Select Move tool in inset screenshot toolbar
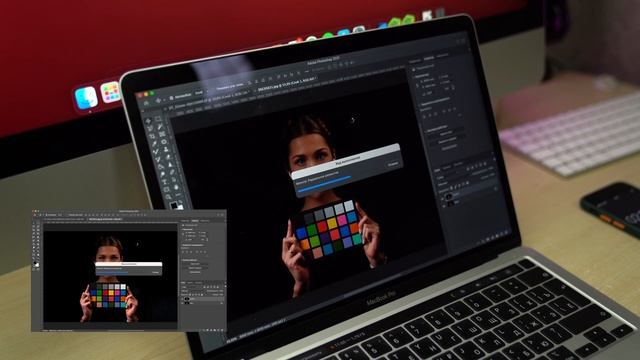The image size is (640, 360). (x=33, y=223)
